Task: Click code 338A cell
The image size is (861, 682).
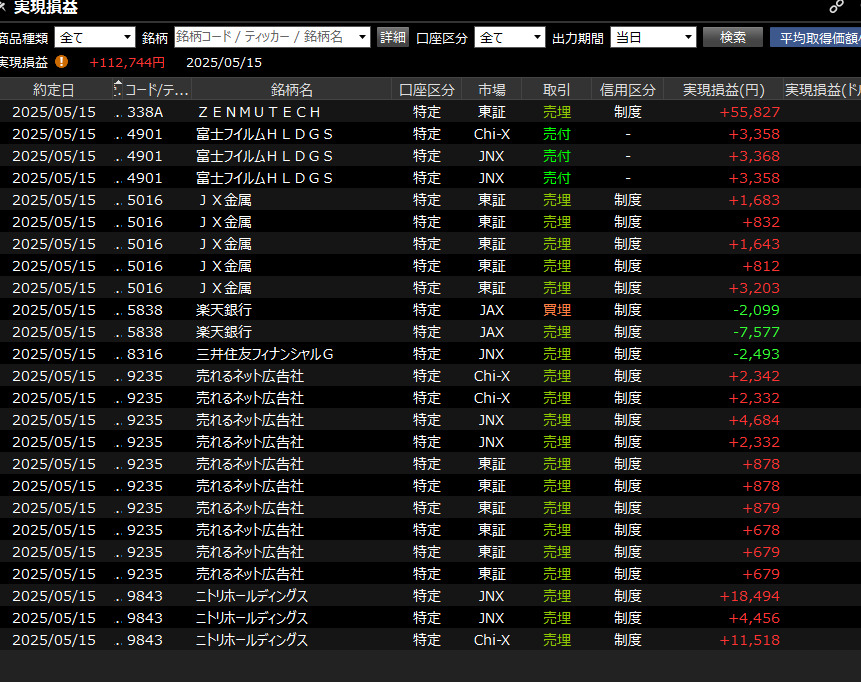Action: (145, 112)
